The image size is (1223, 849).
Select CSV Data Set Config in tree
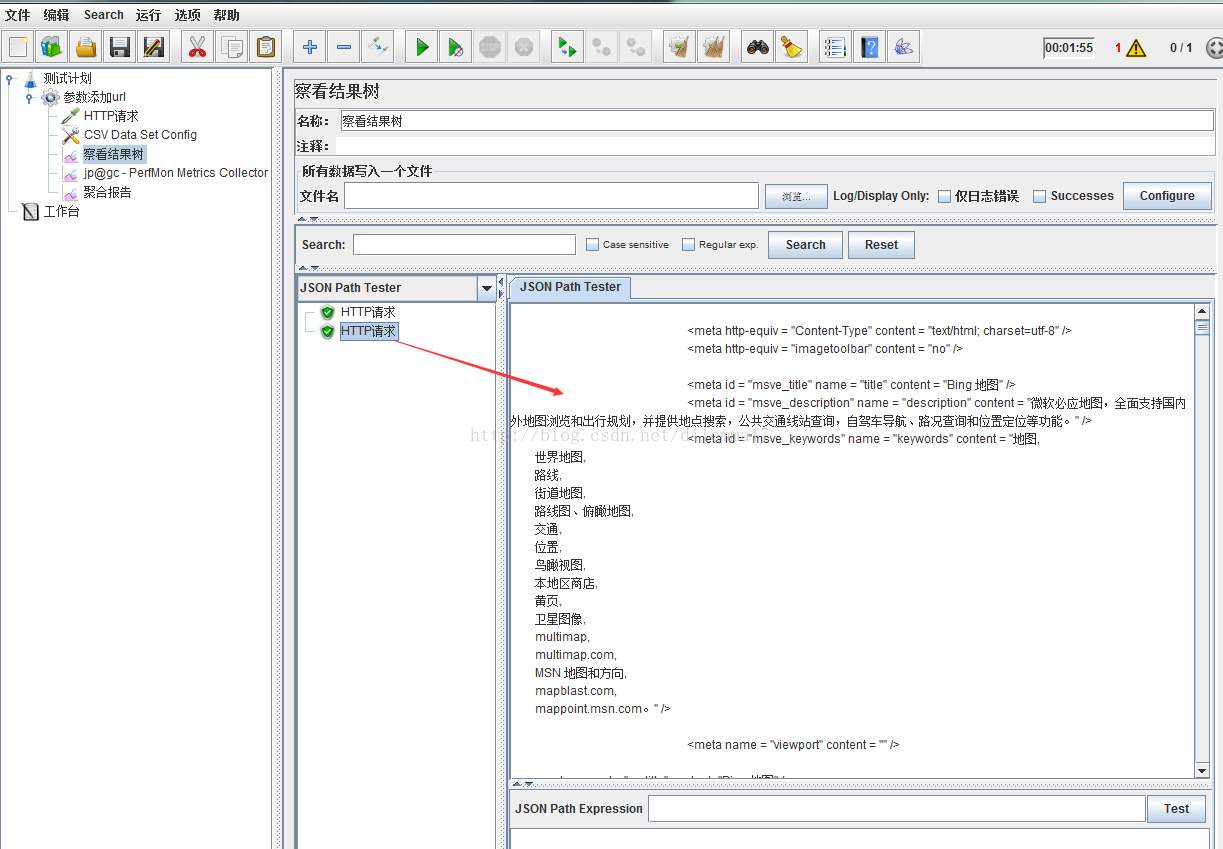pyautogui.click(x=140, y=135)
